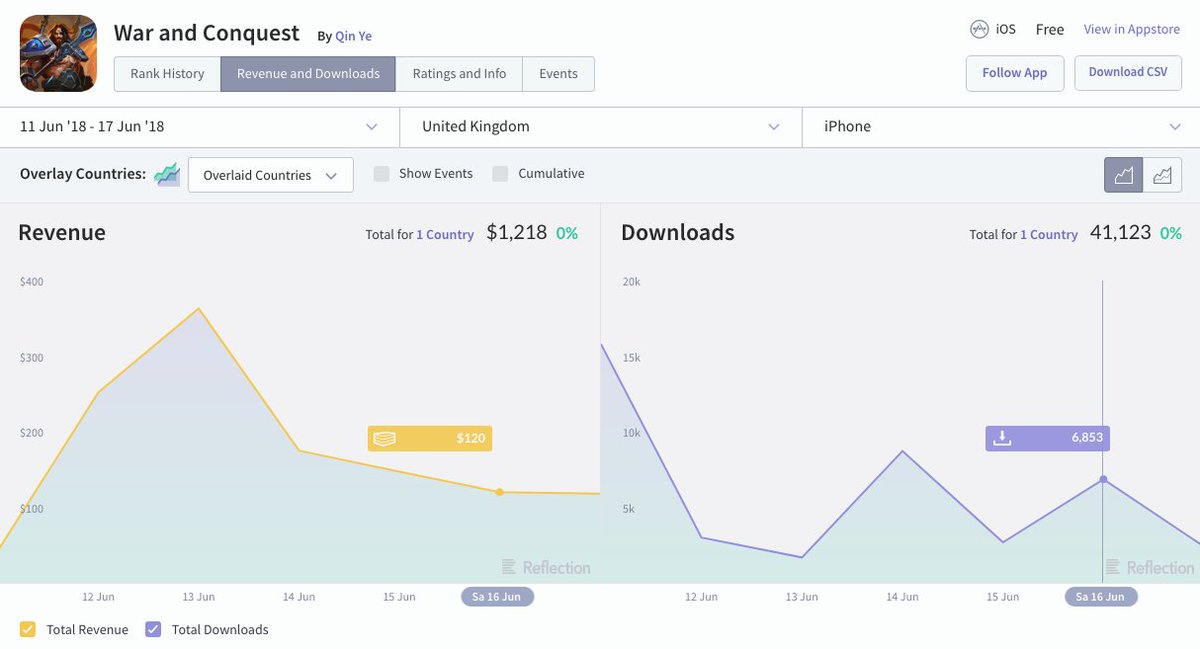The width and height of the screenshot is (1200, 649).
Task: Click the Free price label
Action: click(1050, 30)
